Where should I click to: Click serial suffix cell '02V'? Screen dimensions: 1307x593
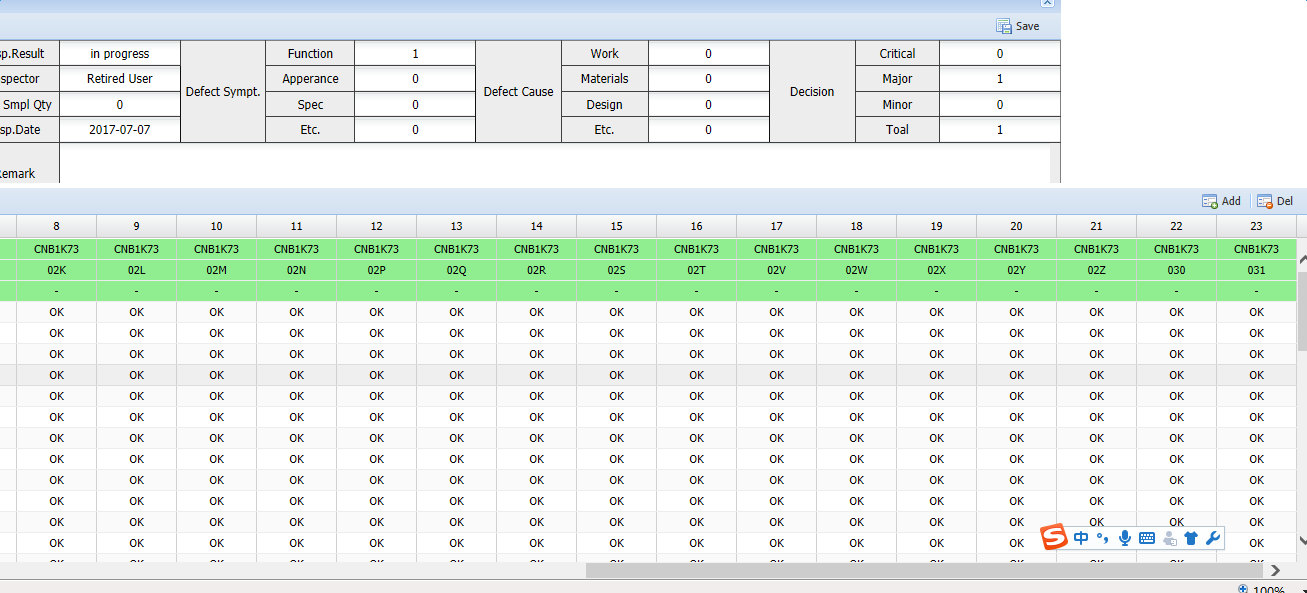[776, 270]
